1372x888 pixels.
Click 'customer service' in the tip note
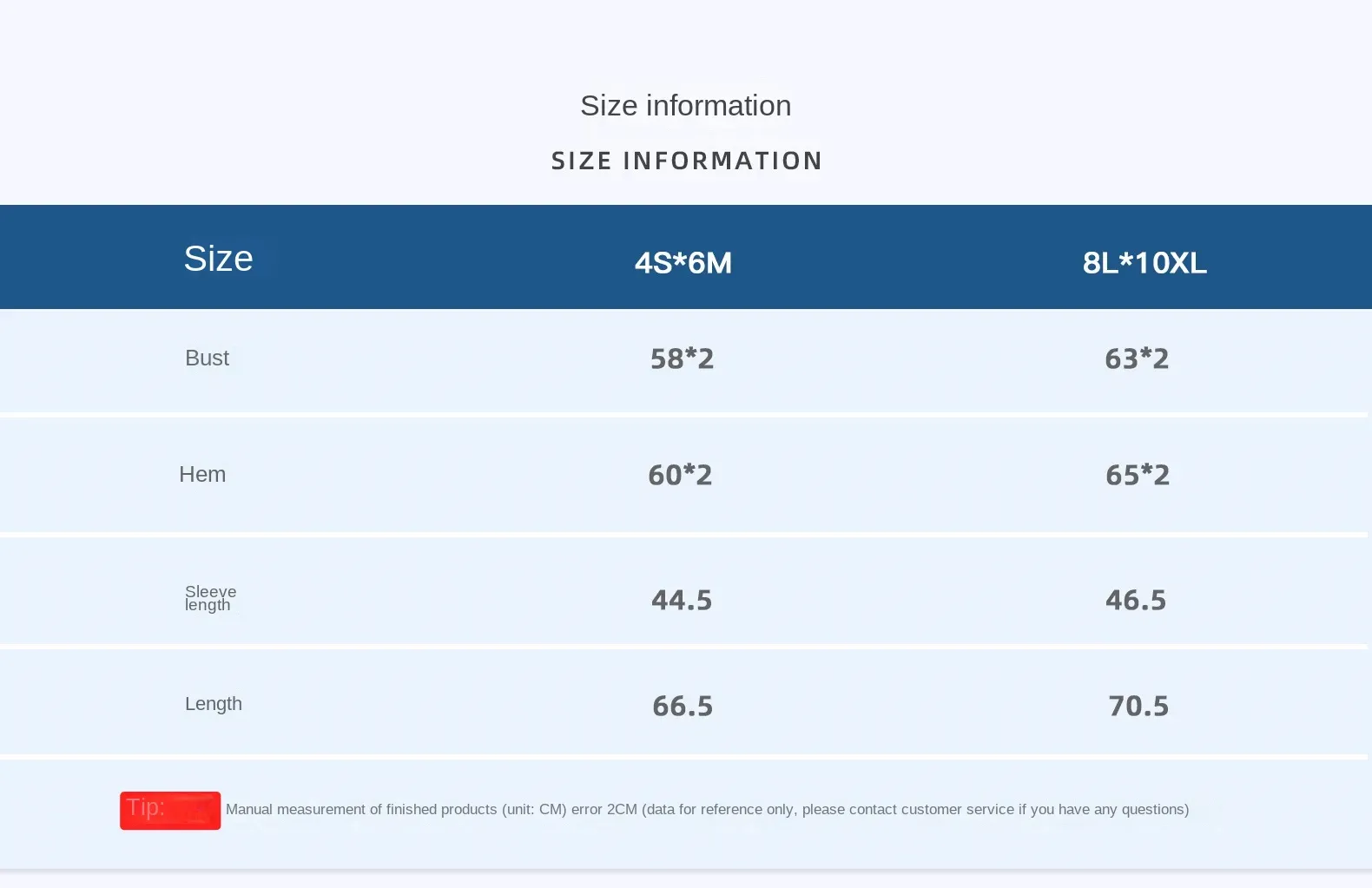click(x=957, y=810)
